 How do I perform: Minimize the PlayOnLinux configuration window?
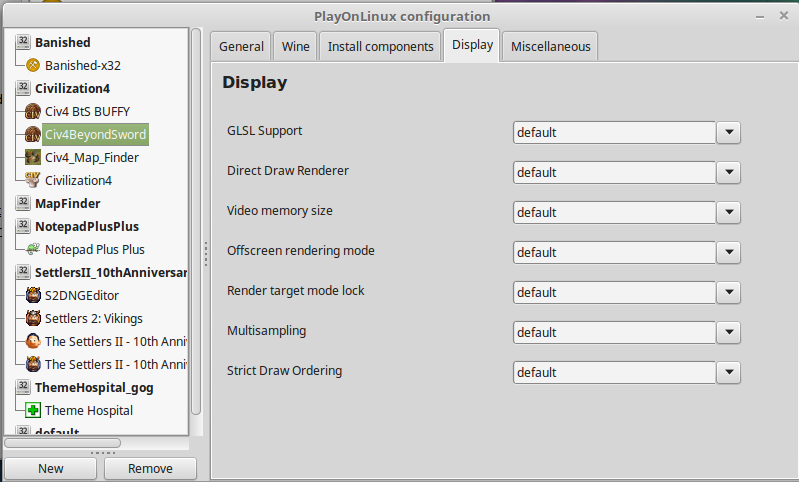click(x=760, y=17)
